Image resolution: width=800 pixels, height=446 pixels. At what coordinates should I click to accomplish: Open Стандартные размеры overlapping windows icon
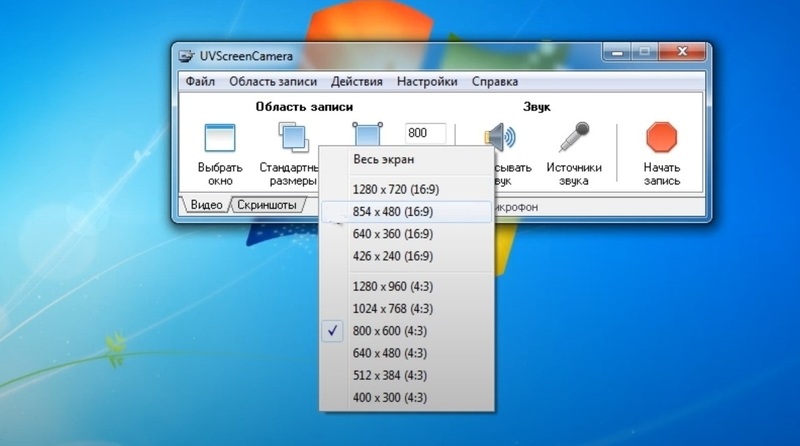pos(293,137)
